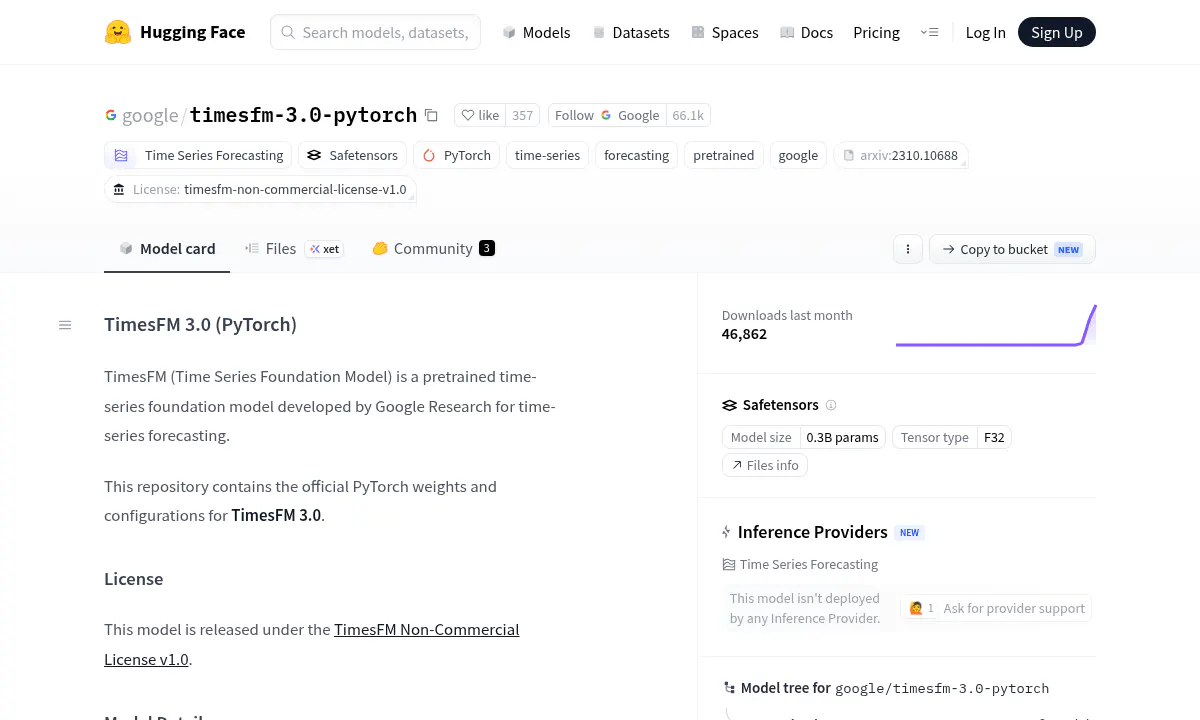Click the downloads trend chart
Image resolution: width=1200 pixels, height=720 pixels.
[x=996, y=325]
